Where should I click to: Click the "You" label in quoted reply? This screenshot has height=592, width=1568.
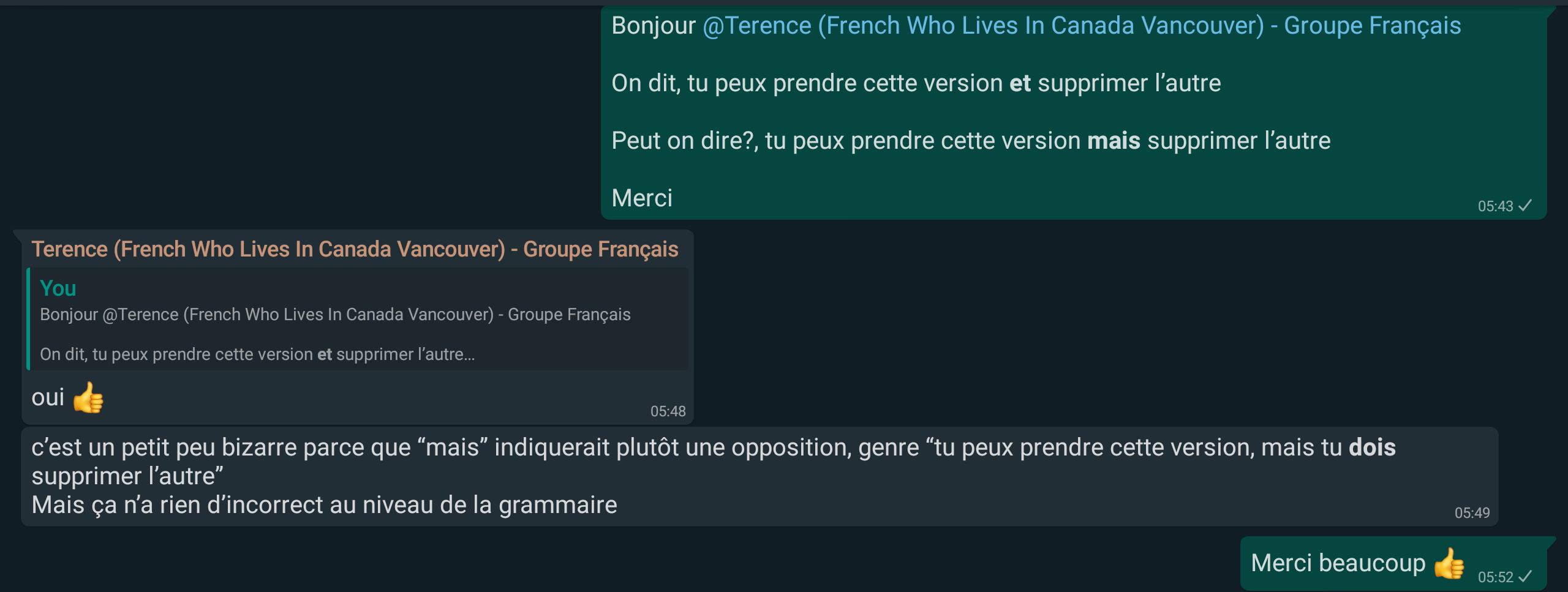click(x=58, y=288)
